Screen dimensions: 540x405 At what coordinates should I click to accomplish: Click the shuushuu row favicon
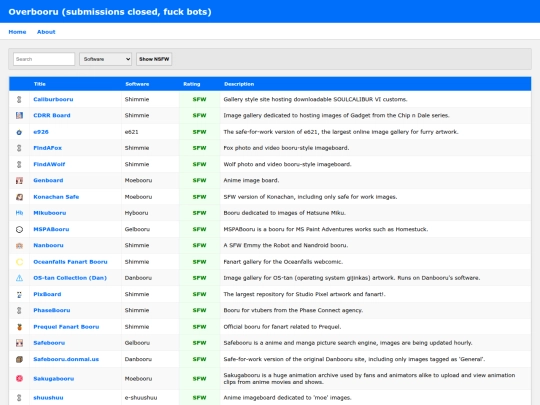pyautogui.click(x=19, y=398)
